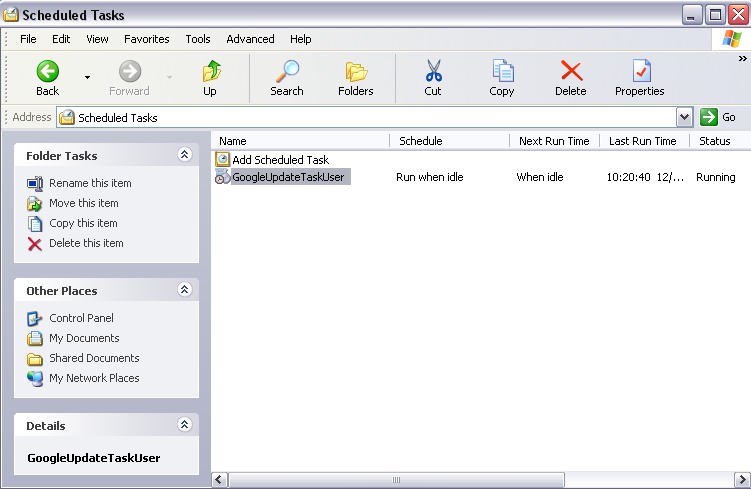Click the Running status cell

pos(716,177)
